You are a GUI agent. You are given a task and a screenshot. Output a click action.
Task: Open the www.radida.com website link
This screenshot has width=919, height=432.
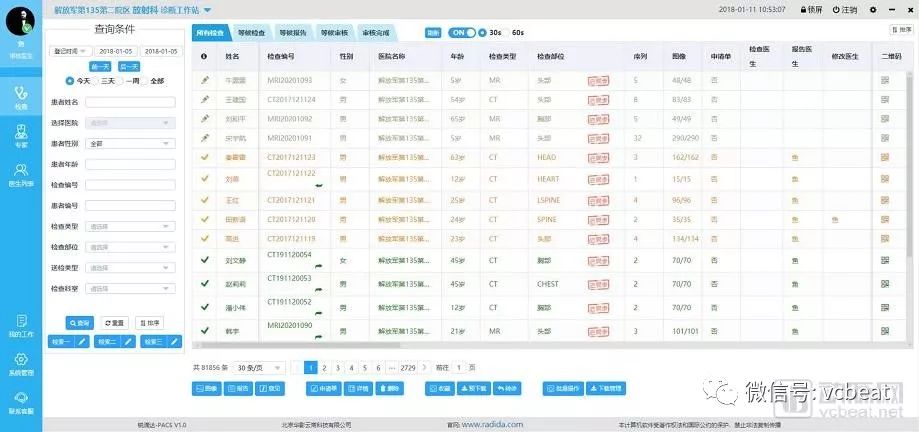tap(492, 424)
